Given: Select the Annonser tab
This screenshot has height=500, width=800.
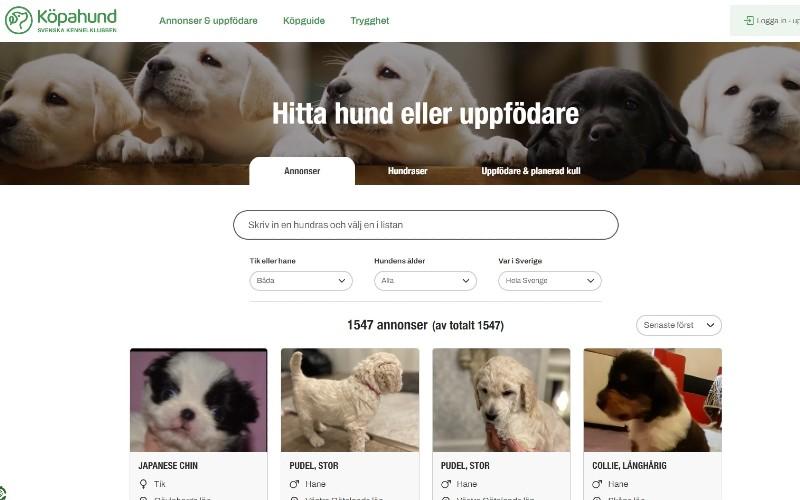Looking at the screenshot, I should [x=302, y=171].
